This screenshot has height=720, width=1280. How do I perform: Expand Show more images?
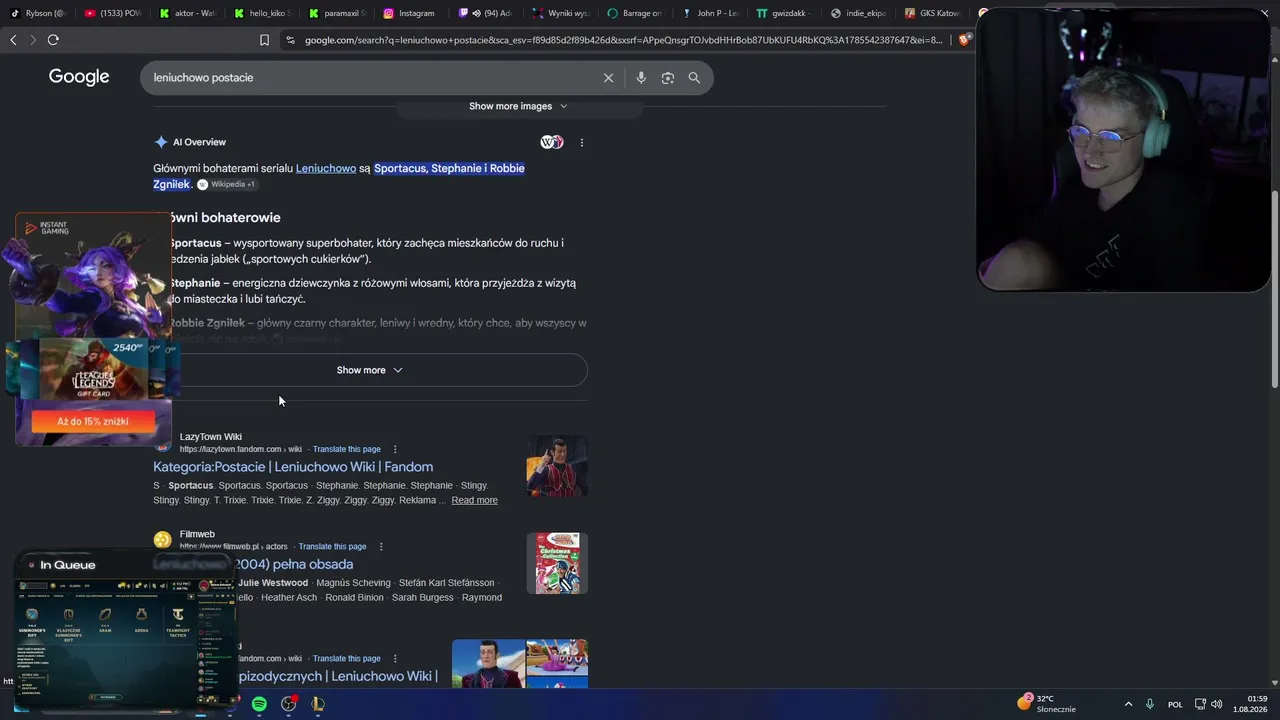pos(518,106)
